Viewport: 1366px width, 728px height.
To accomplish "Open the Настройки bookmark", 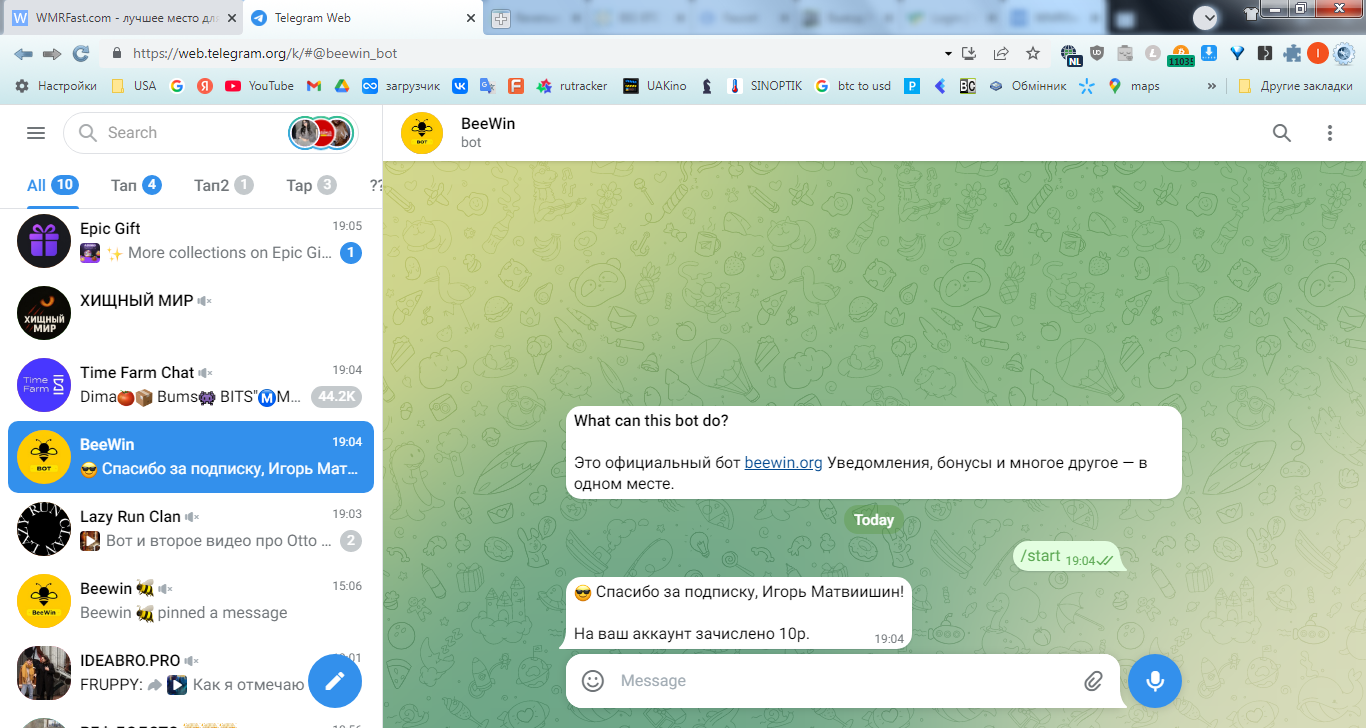I will coord(56,86).
